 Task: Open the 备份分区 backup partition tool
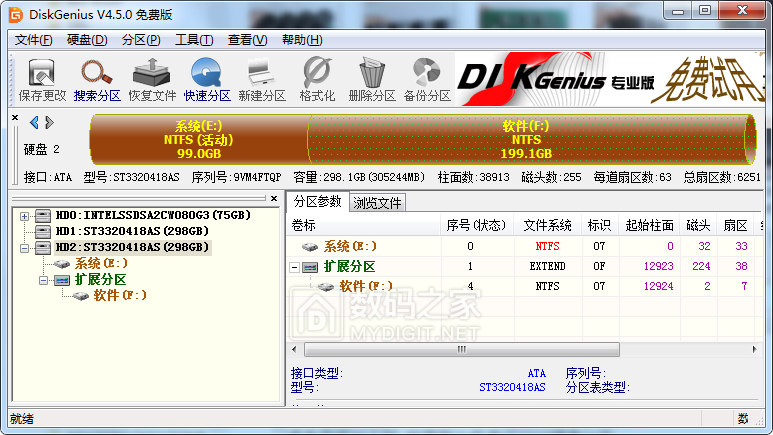pyautogui.click(x=427, y=79)
